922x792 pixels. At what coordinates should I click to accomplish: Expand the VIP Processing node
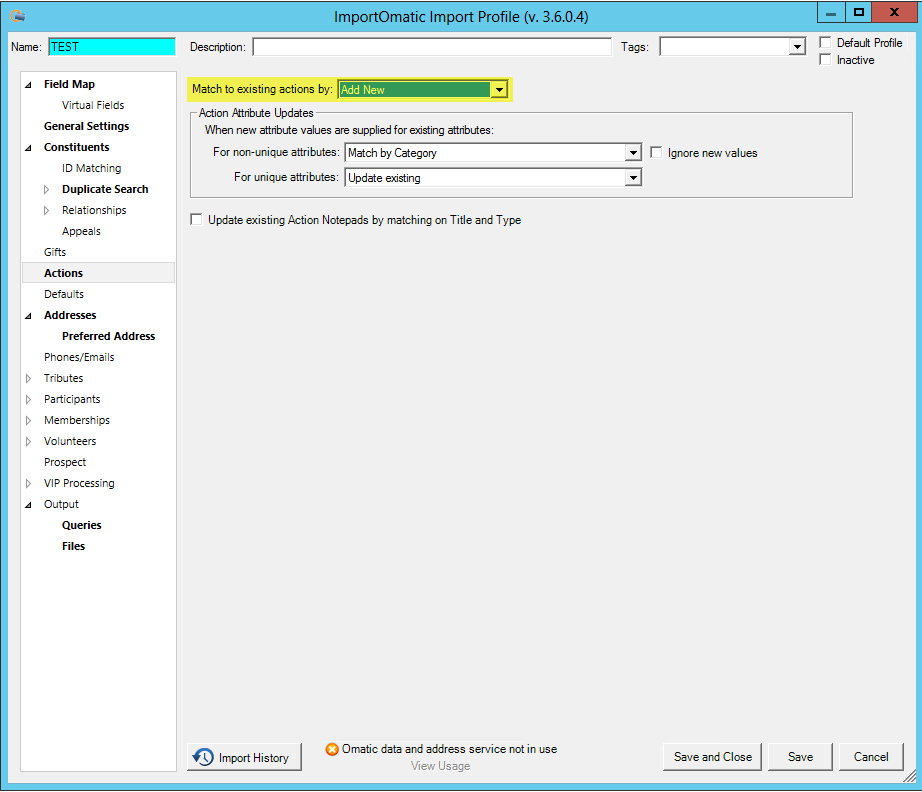click(28, 483)
